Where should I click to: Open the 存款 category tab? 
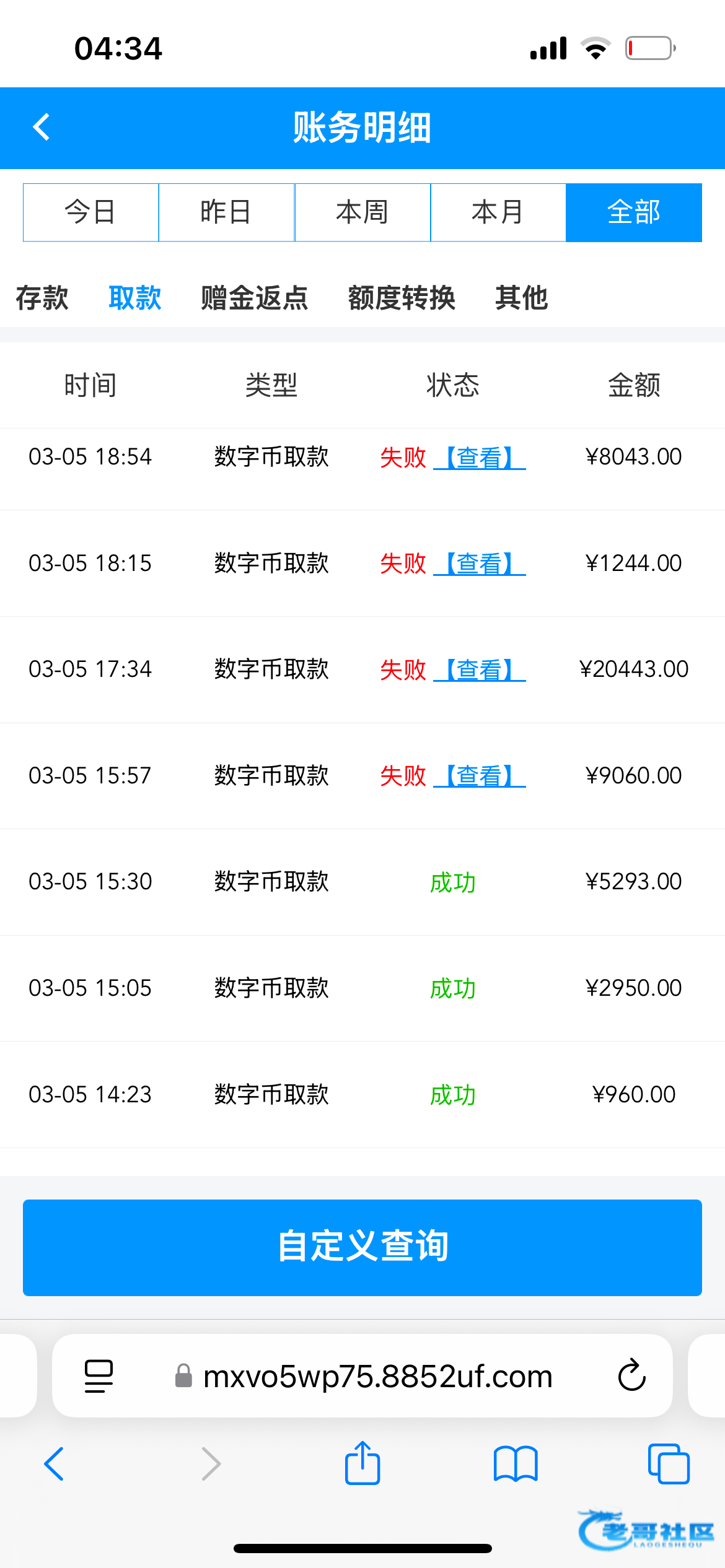pos(42,298)
